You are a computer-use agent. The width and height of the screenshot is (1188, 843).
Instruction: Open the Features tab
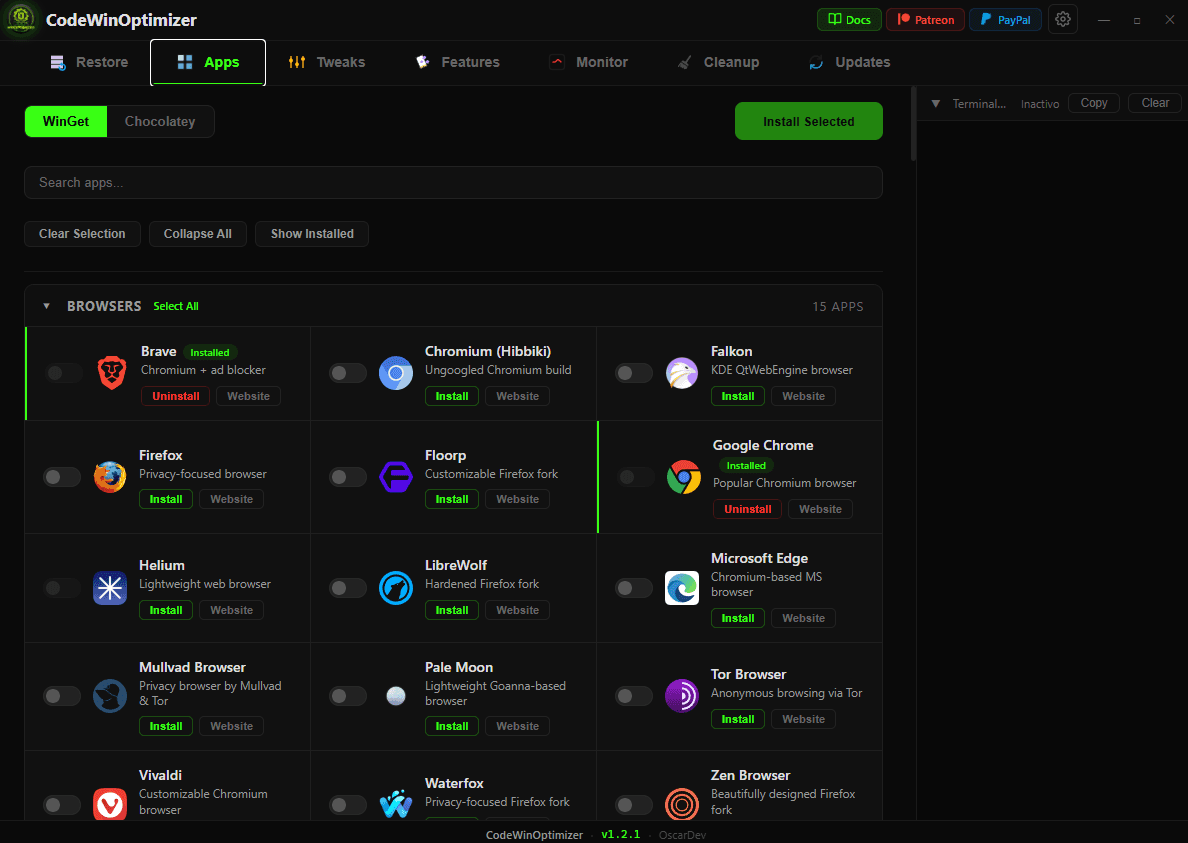tap(458, 62)
